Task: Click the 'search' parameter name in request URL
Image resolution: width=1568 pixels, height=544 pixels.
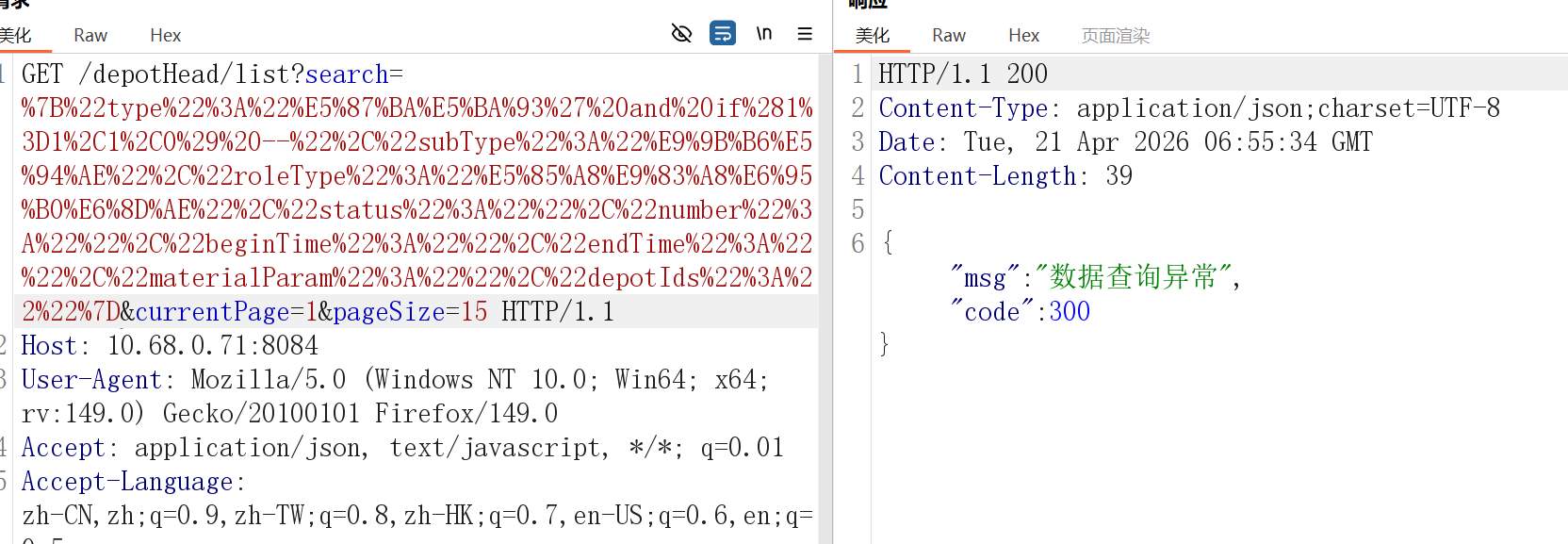Action: coord(347,74)
